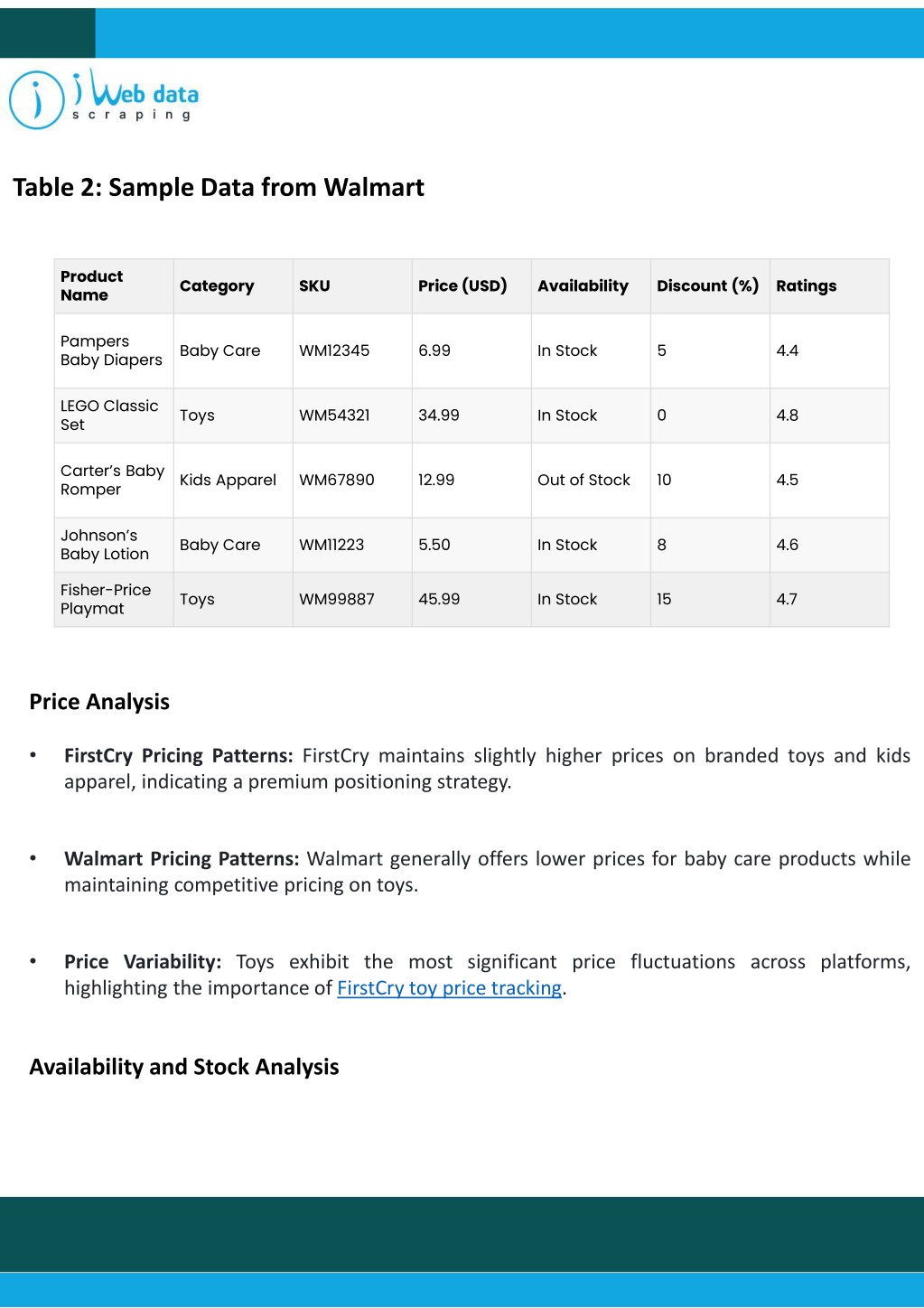Viewport: 924px width, 1308px height.
Task: Select the Availability column header
Action: [x=583, y=285]
